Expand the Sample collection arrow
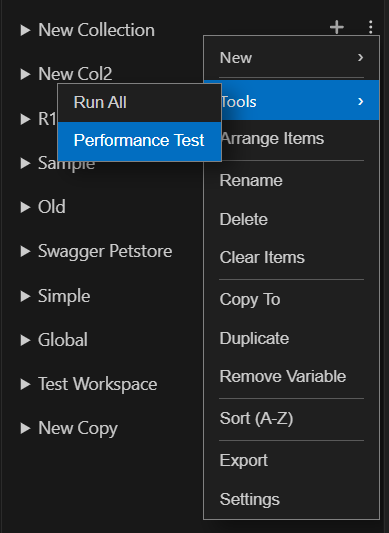Viewport: 389px width, 533px height. [25, 163]
